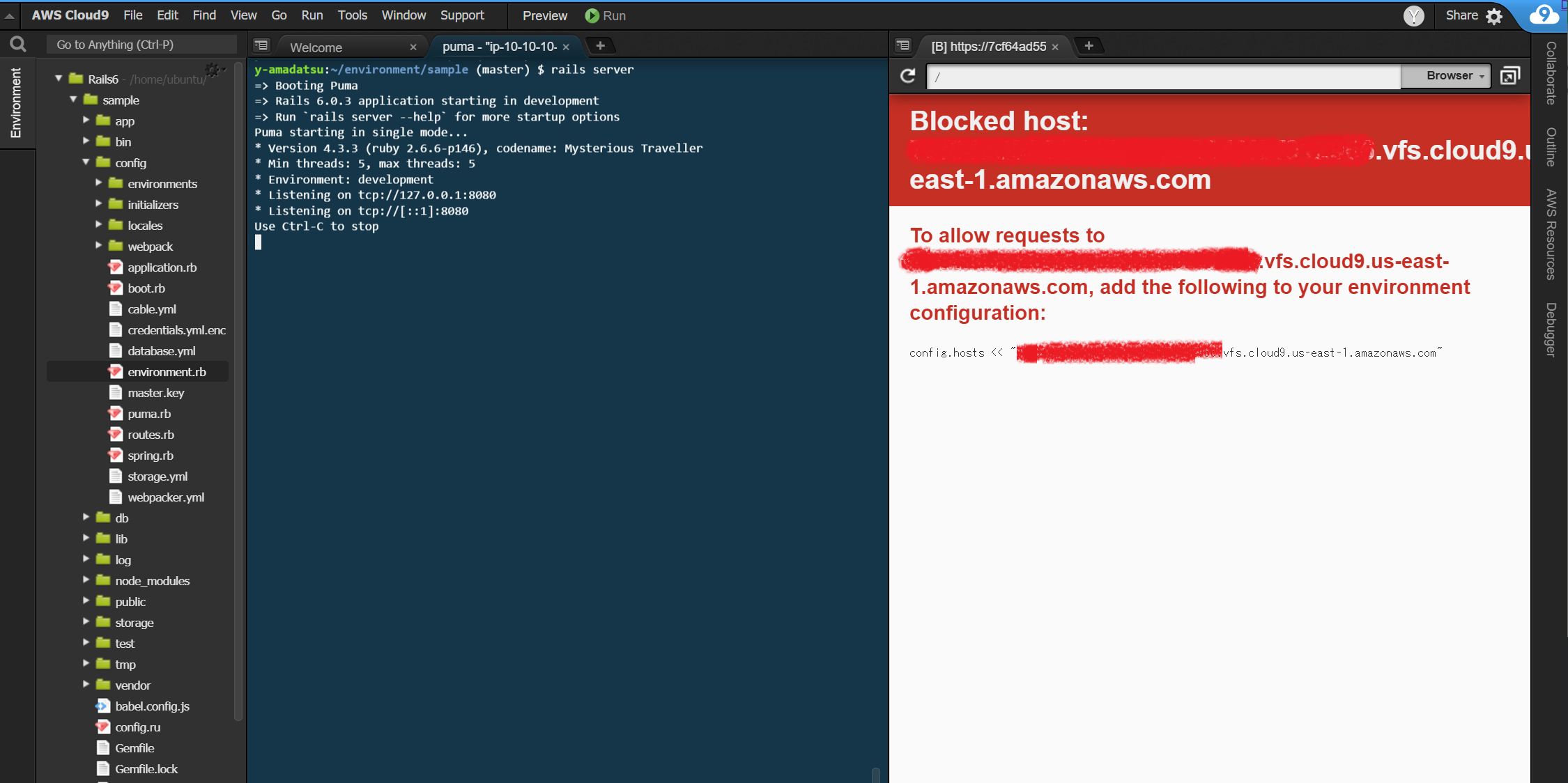Open Gemfile in the tree
This screenshot has width=1568, height=783.
pos(134,747)
